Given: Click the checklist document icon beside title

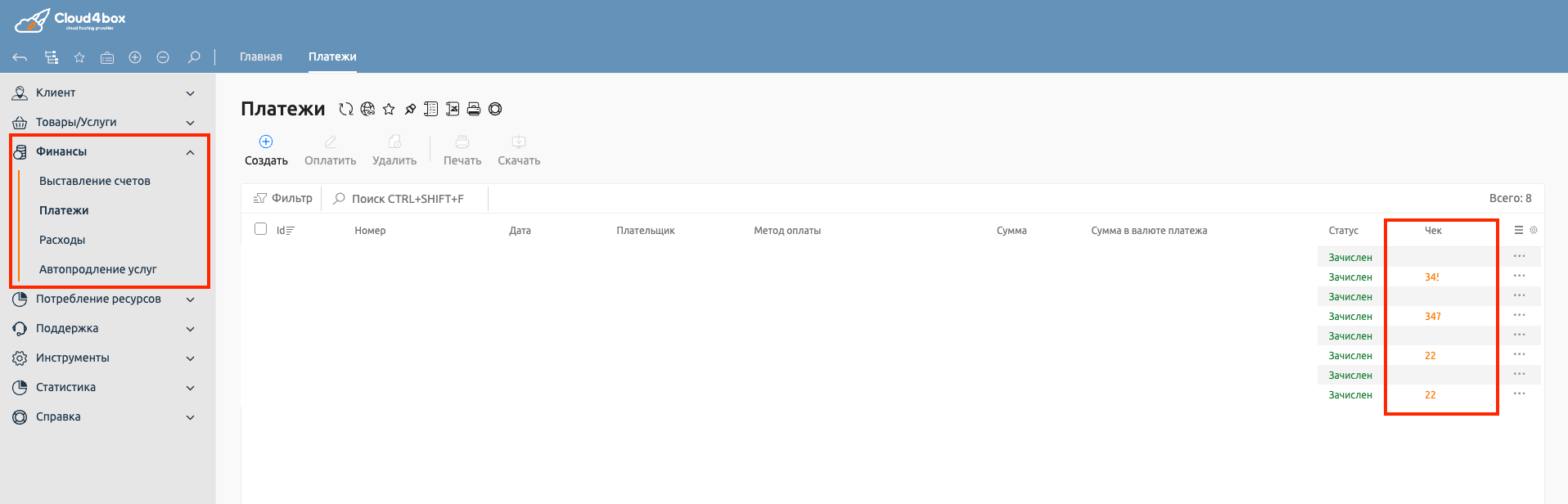Looking at the screenshot, I should (x=431, y=109).
